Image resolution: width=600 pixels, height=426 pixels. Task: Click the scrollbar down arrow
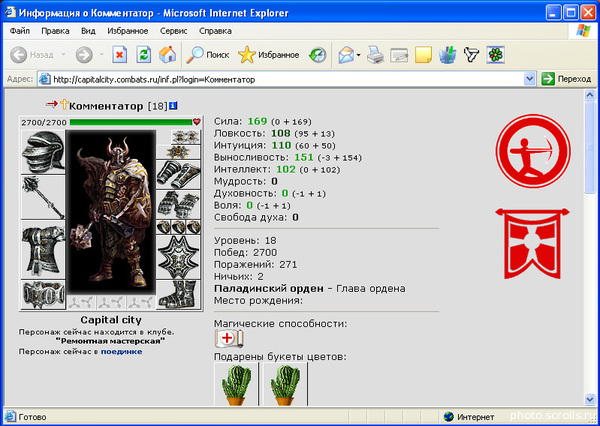pos(590,400)
